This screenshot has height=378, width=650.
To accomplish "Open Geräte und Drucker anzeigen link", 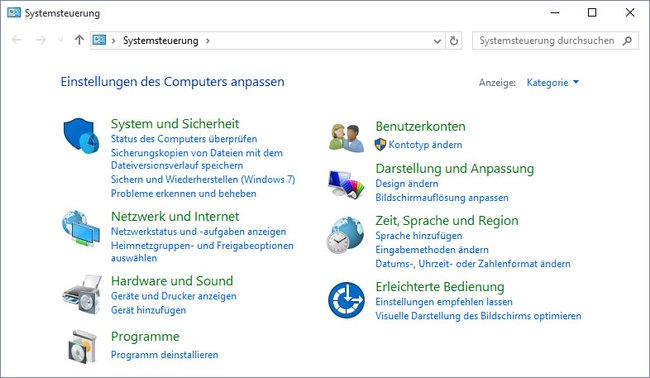I will click(x=174, y=296).
